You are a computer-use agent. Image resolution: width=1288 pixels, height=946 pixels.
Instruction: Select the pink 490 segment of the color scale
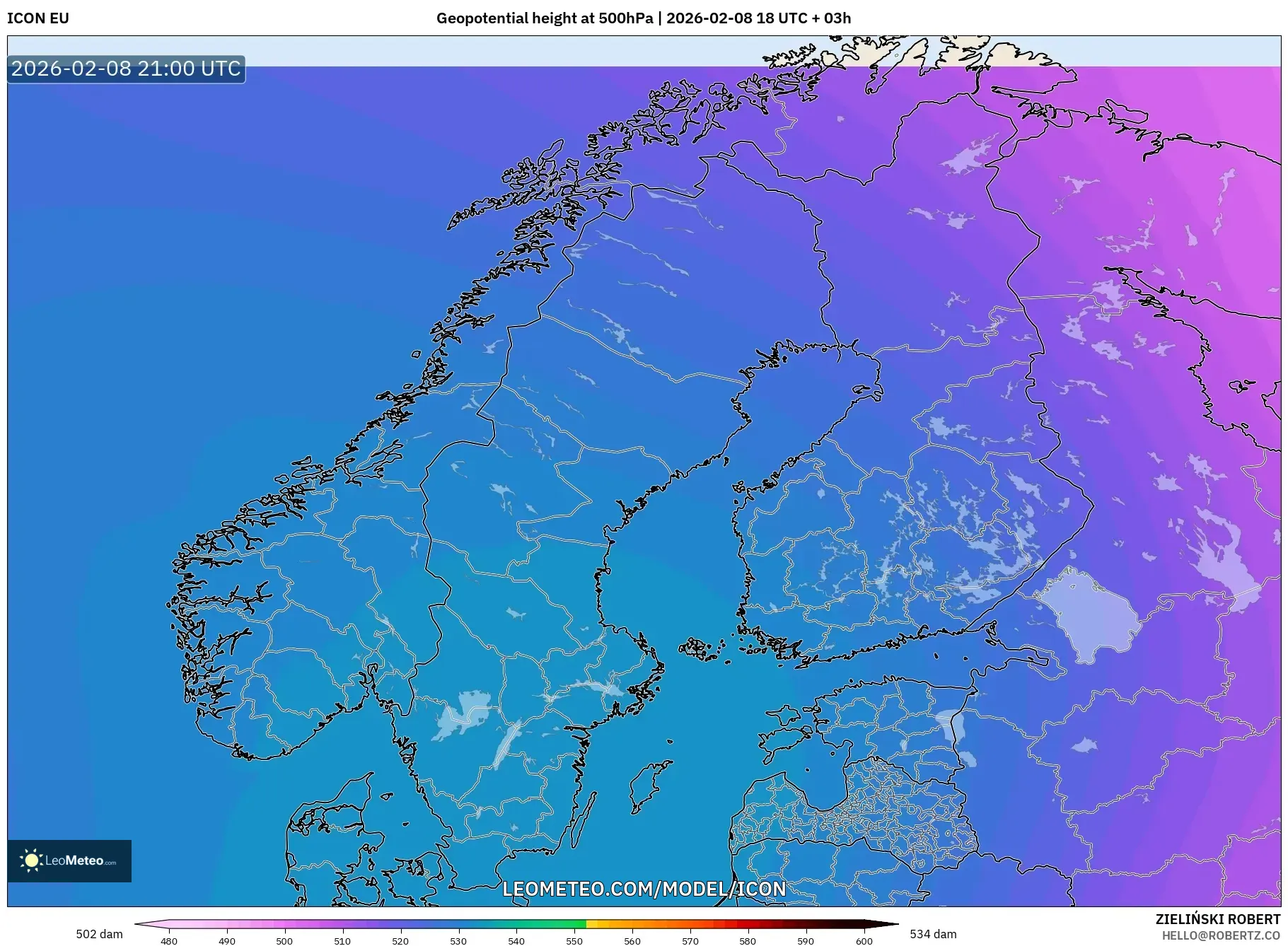[x=226, y=923]
